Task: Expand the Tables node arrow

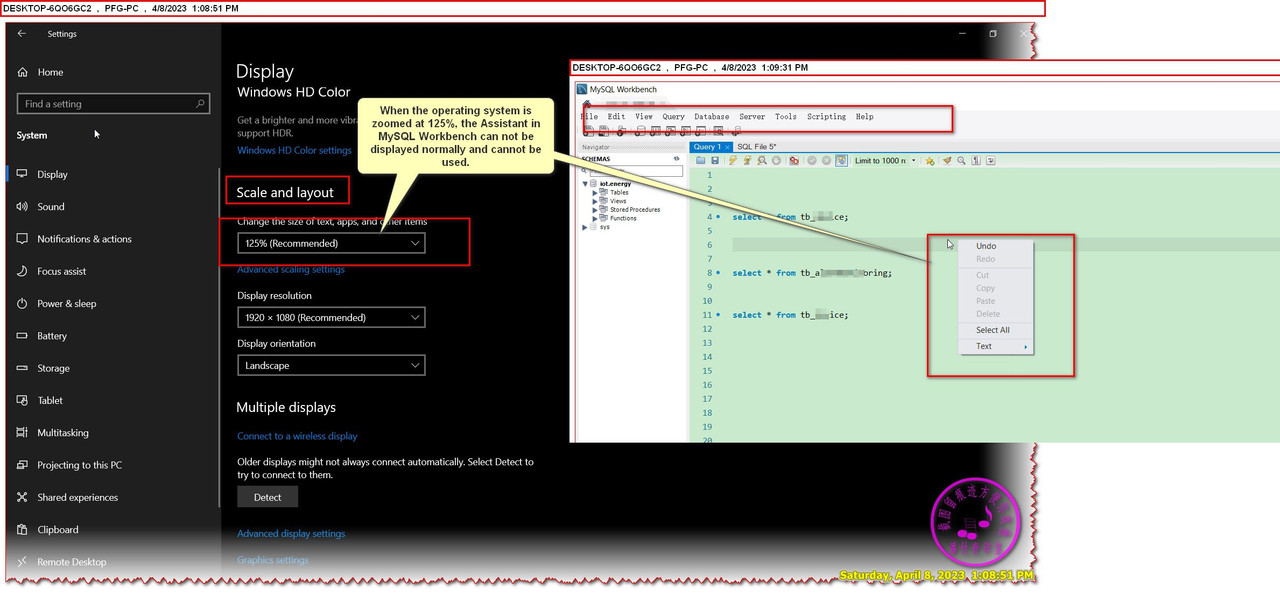Action: click(595, 193)
